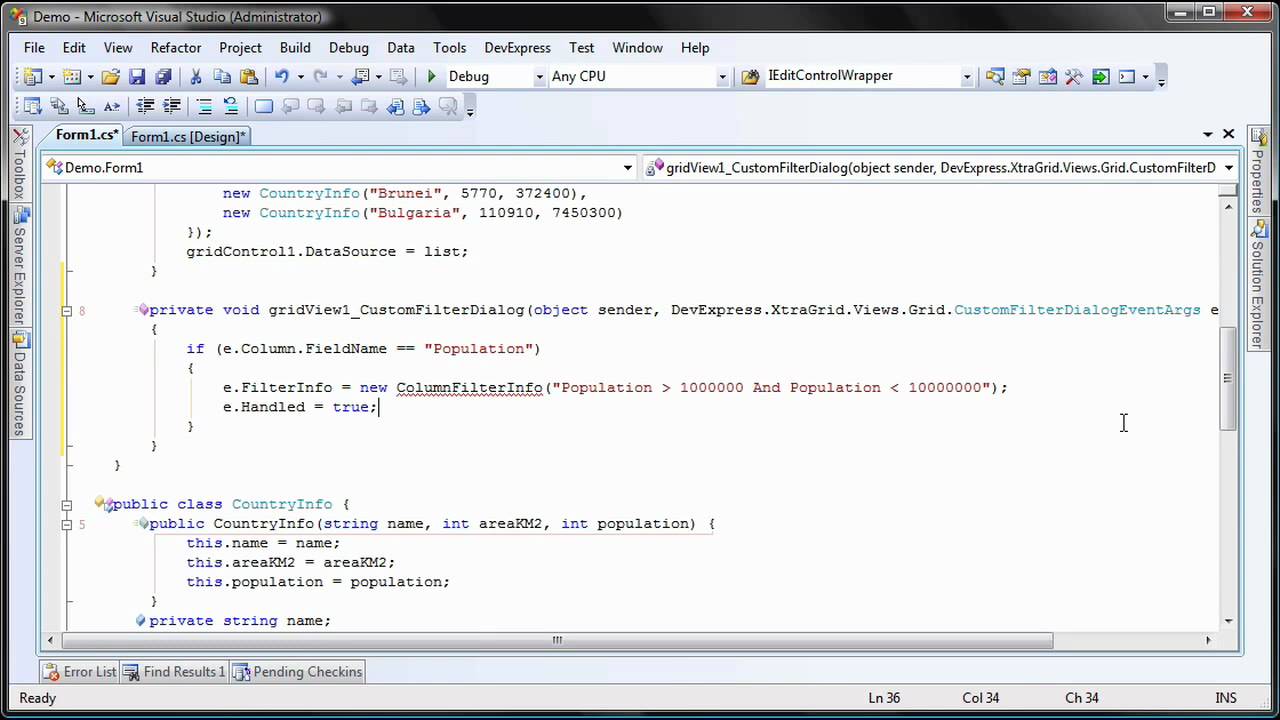Undo the last edit with the Undo icon
This screenshot has width=1280, height=720.
pos(281,76)
